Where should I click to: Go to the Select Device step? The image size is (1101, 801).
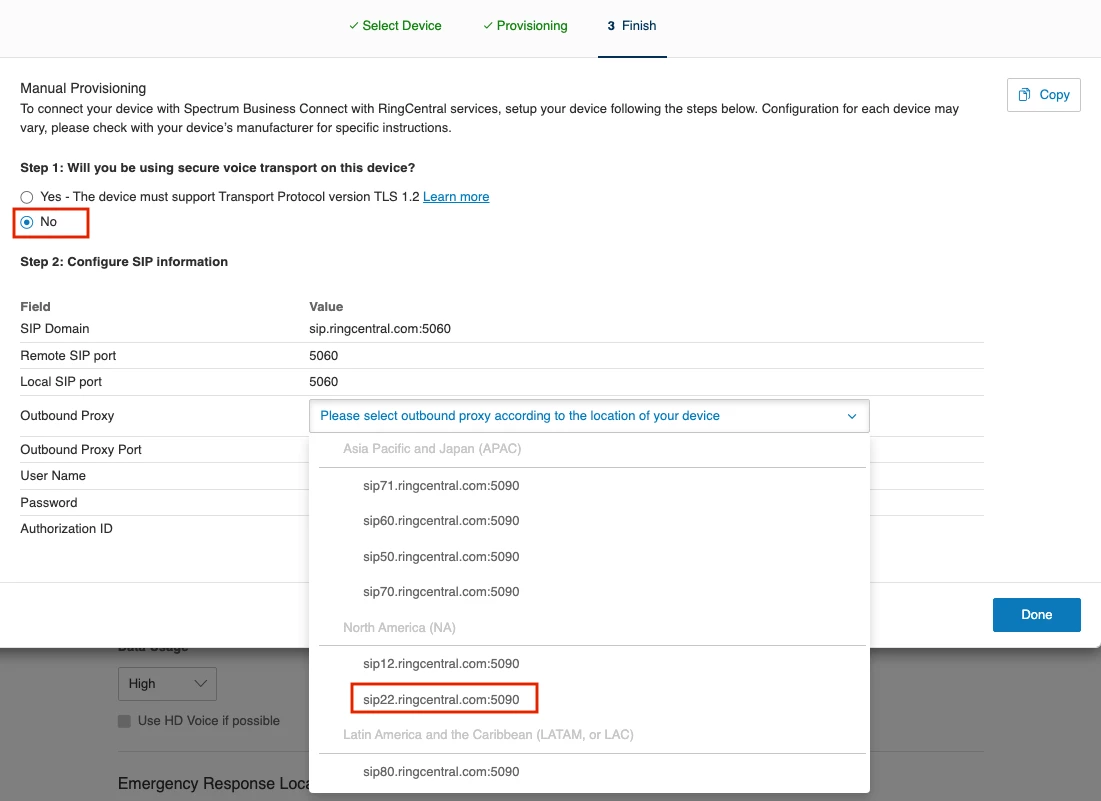tap(395, 26)
